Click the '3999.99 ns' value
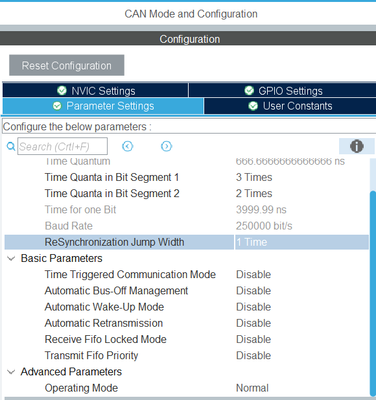The width and height of the screenshot is (376, 400). pos(261,210)
